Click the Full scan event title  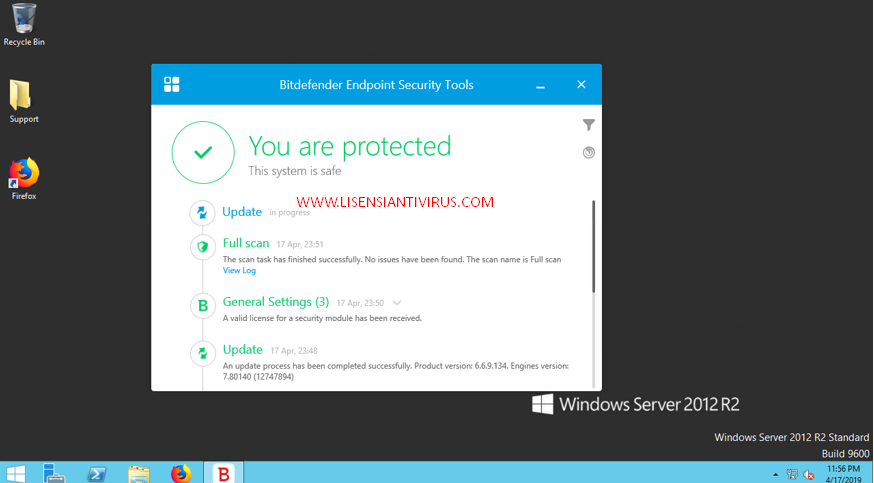pos(245,243)
